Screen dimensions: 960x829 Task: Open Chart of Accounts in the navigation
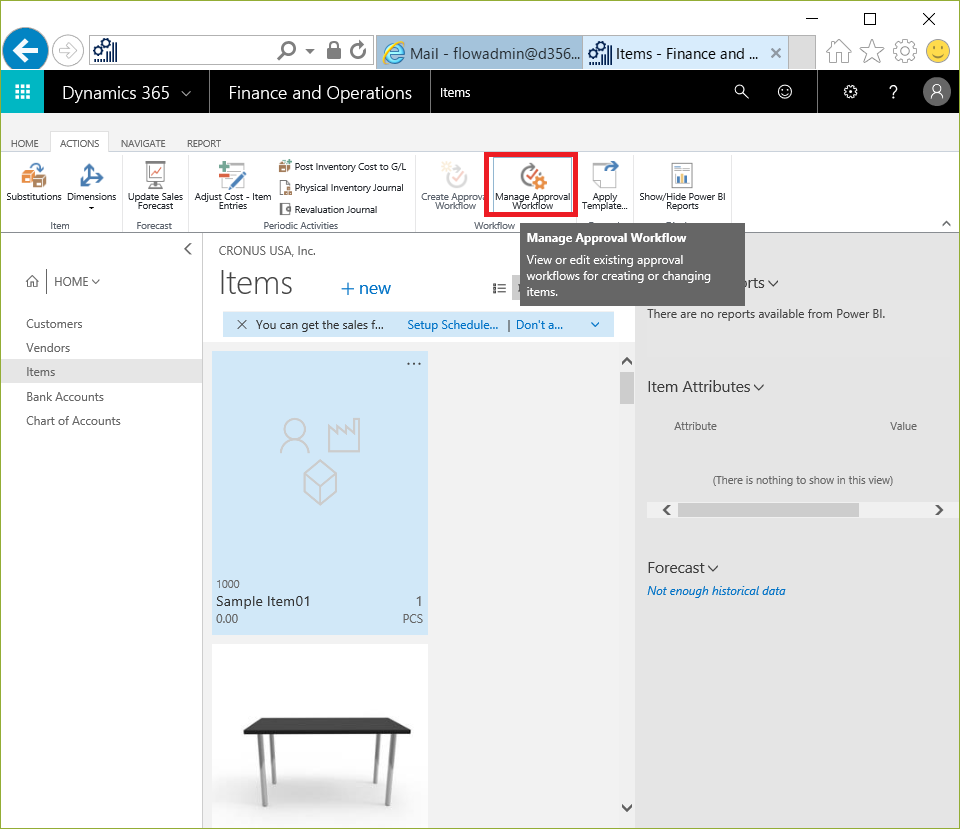[73, 421]
